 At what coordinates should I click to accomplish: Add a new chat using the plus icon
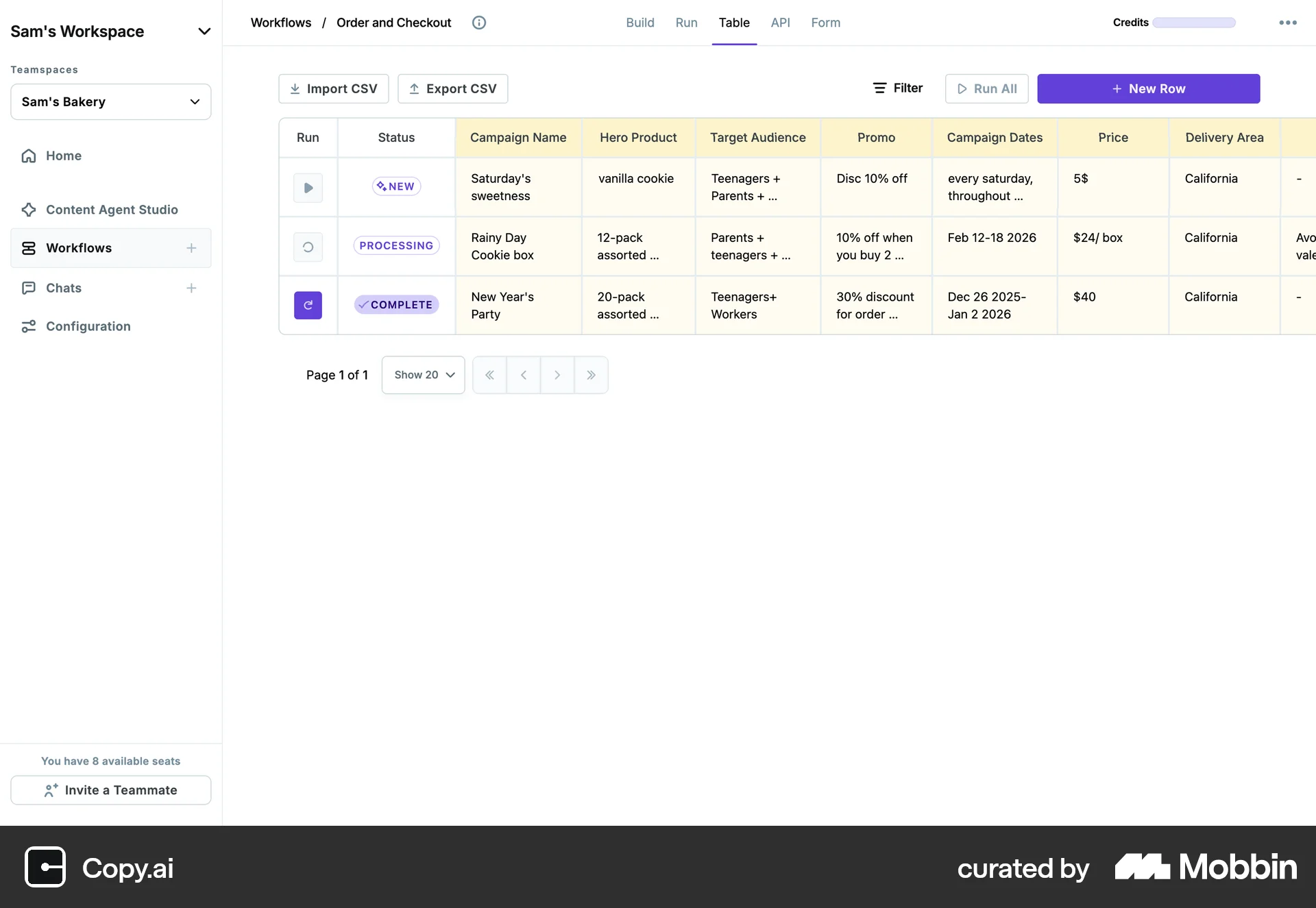pos(191,288)
